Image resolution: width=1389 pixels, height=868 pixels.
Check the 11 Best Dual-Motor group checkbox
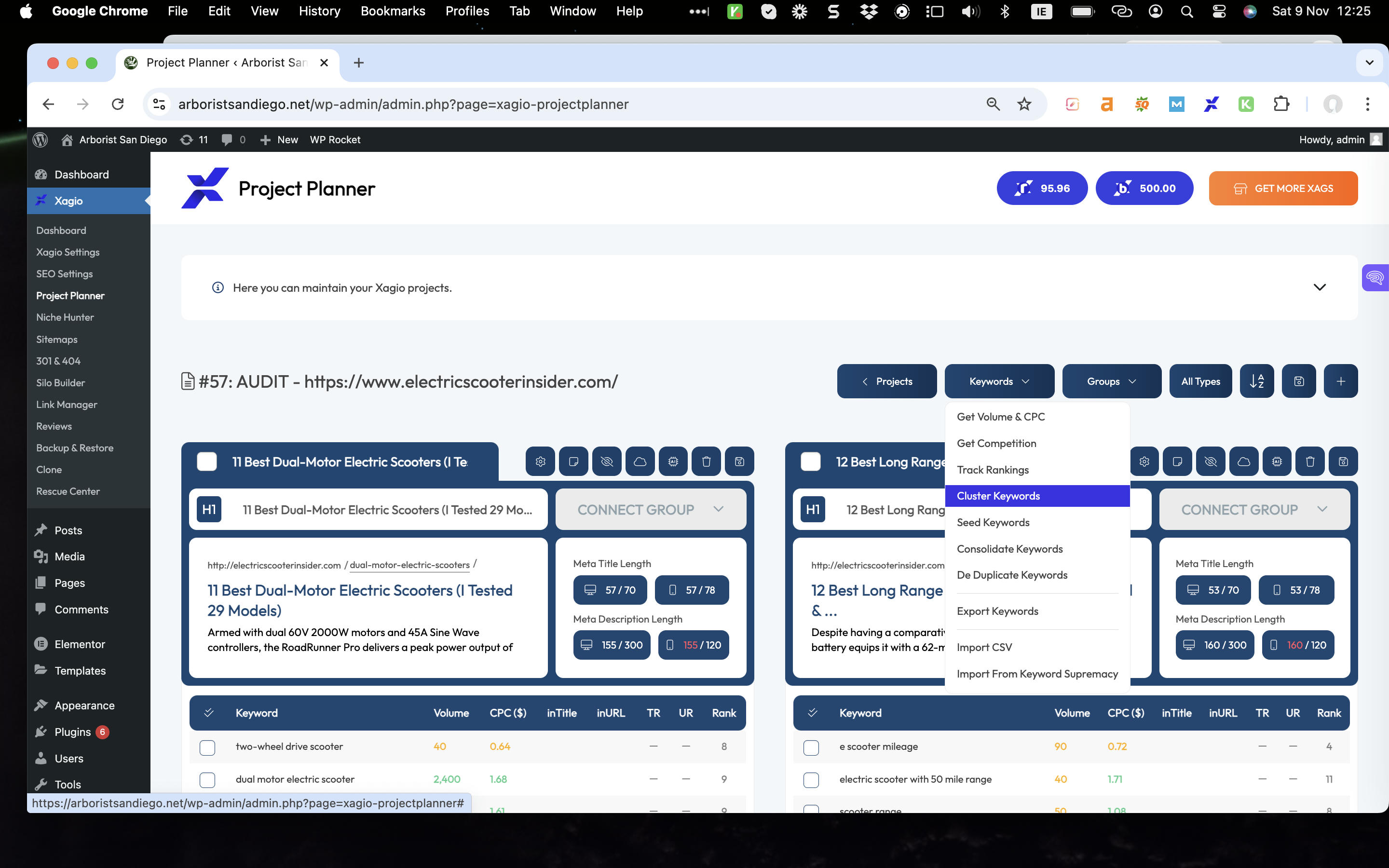click(206, 461)
